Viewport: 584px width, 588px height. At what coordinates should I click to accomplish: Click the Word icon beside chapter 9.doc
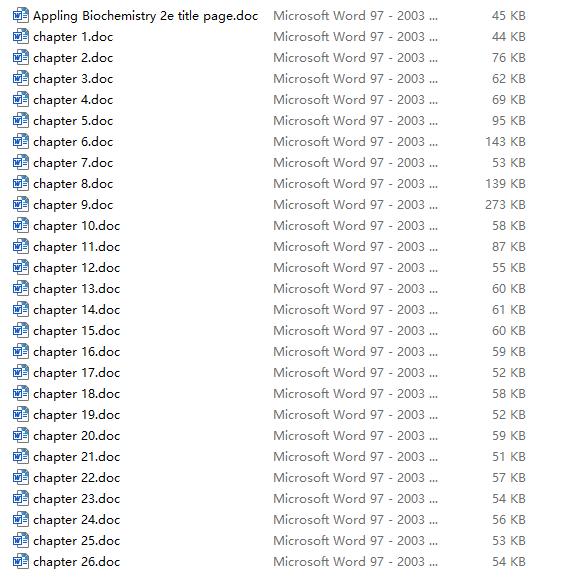click(x=21, y=204)
